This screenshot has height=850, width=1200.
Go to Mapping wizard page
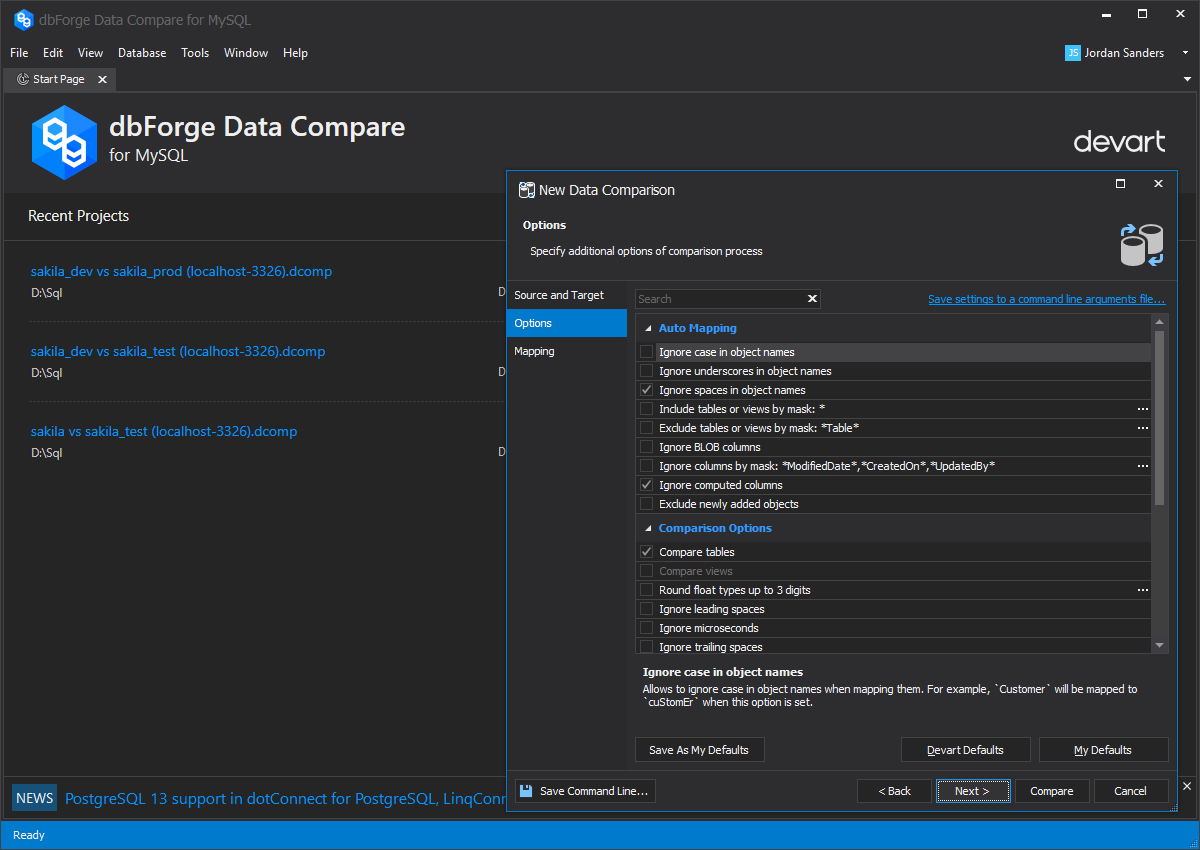pos(566,351)
